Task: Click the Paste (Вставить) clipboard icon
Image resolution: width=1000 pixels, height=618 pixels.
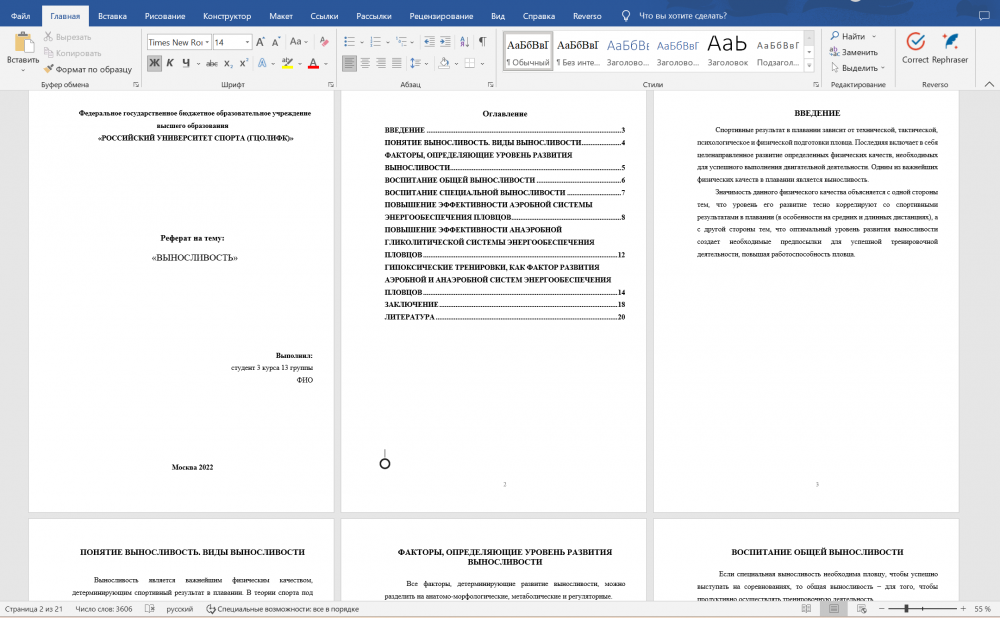Action: pos(24,42)
